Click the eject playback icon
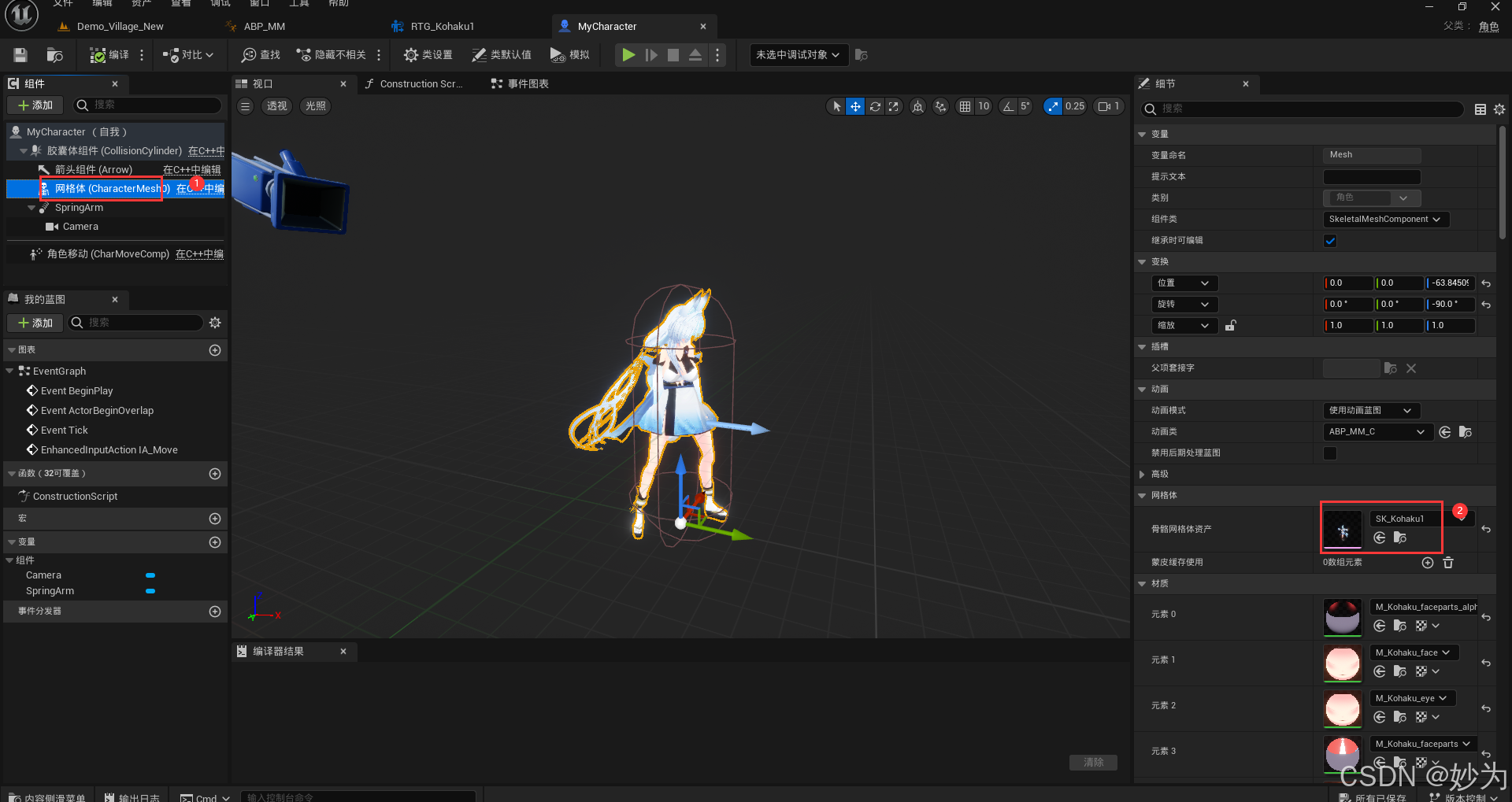 [x=695, y=55]
